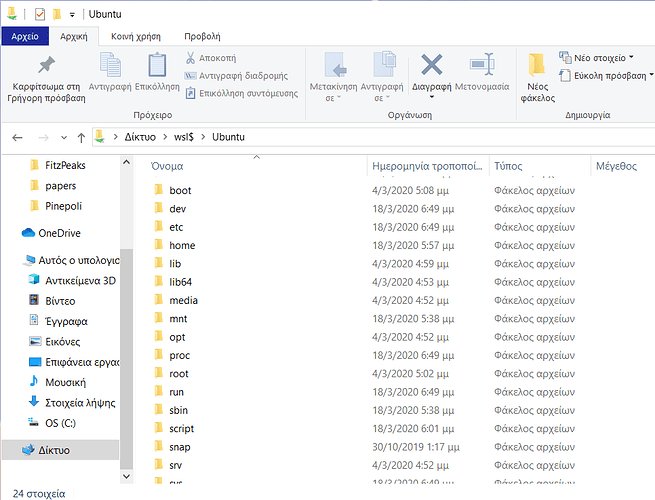Switch to the Κοινή χρήση tab
Screen dimensions: 655x500
[x=136, y=36]
